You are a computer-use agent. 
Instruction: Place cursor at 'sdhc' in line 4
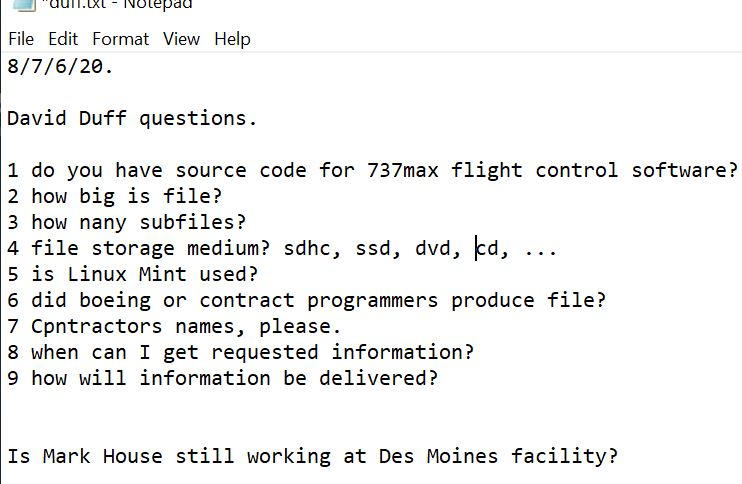307,248
